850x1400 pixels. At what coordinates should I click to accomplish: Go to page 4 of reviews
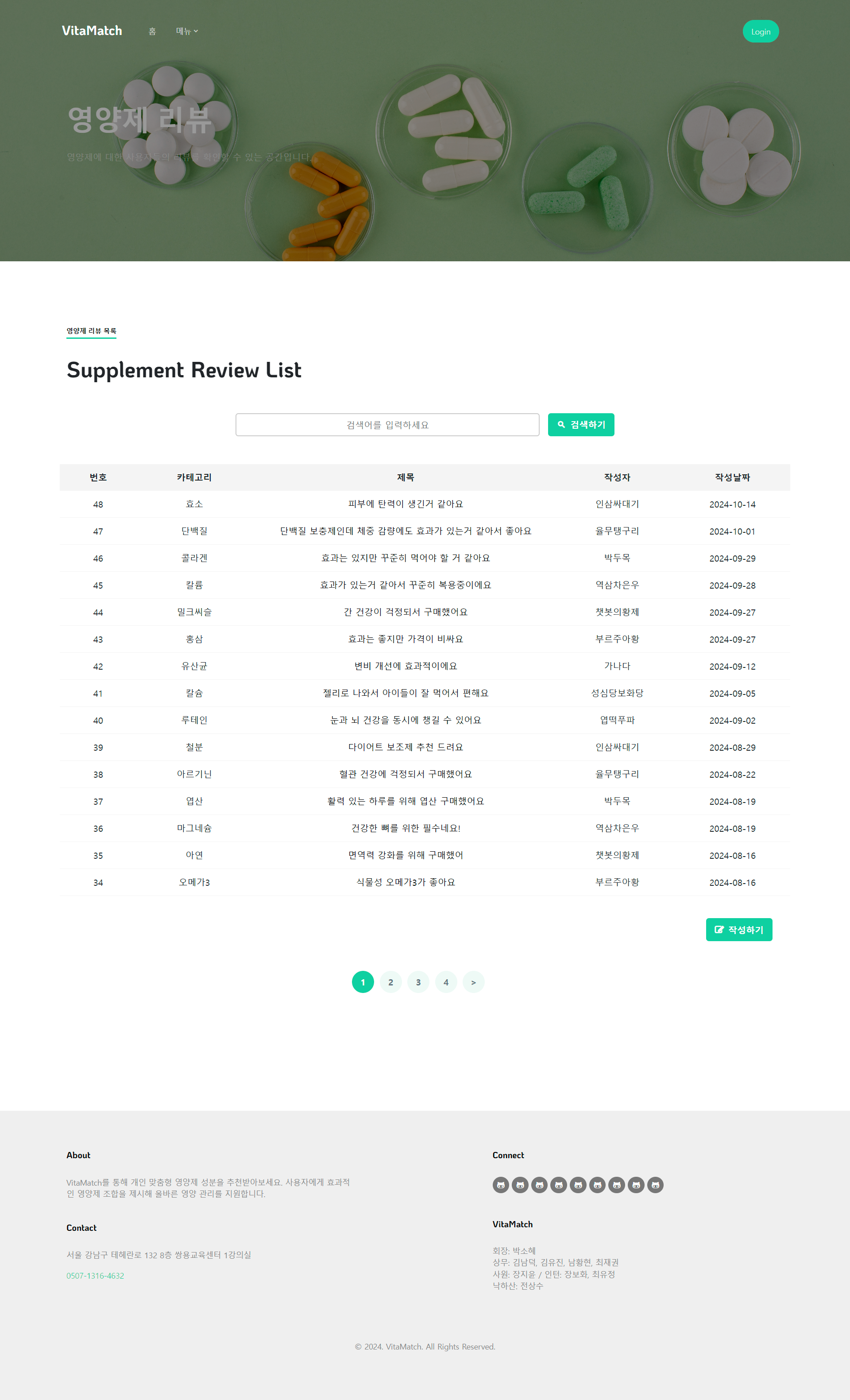point(446,982)
